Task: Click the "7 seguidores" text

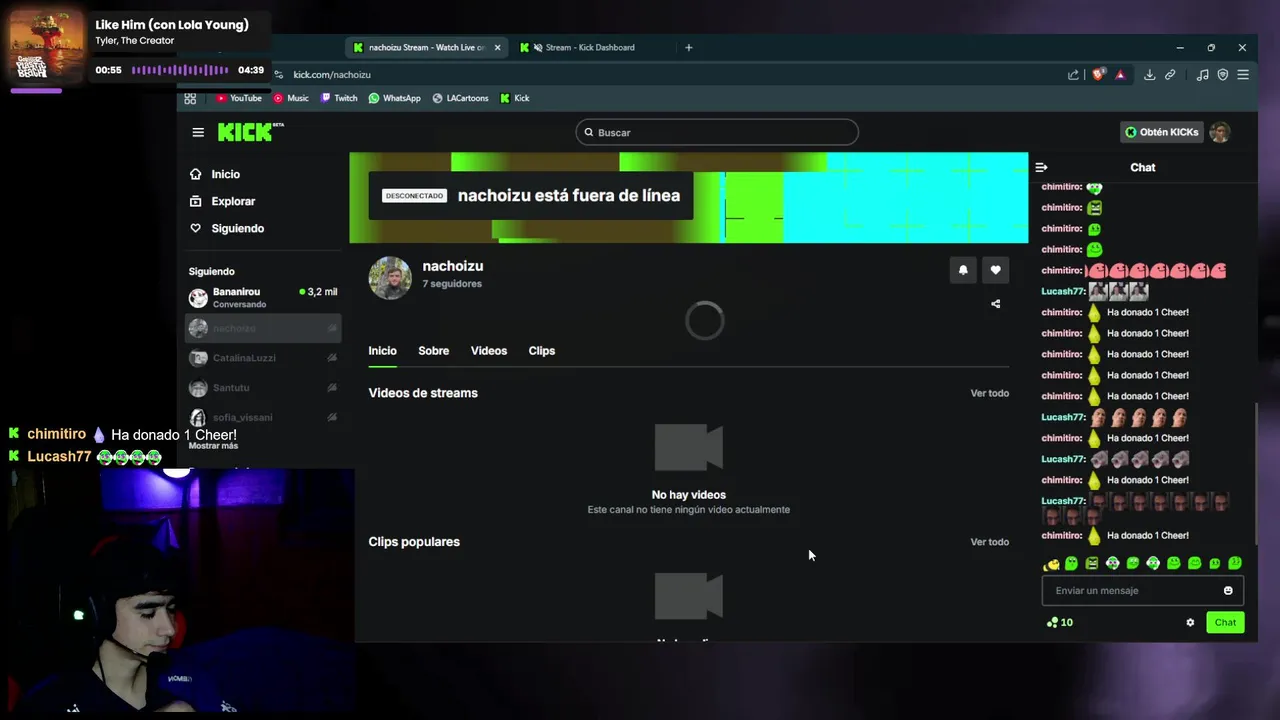Action: click(452, 284)
